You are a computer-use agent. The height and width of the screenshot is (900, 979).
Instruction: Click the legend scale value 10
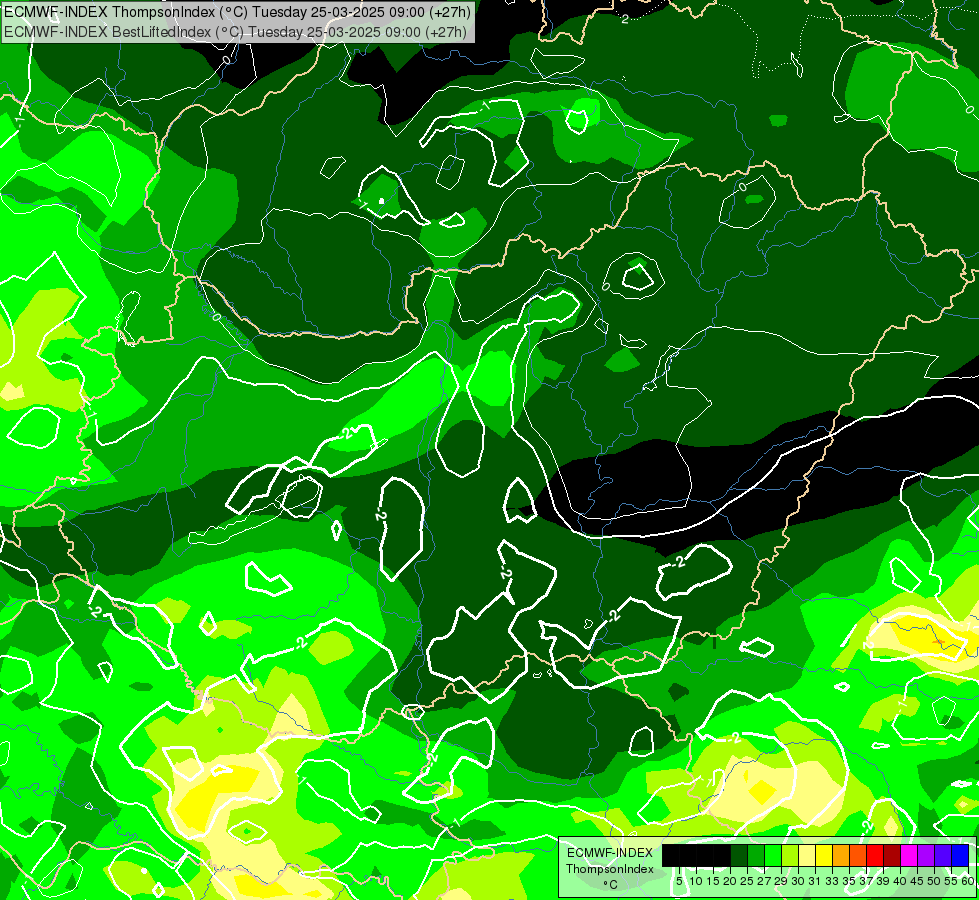[696, 881]
